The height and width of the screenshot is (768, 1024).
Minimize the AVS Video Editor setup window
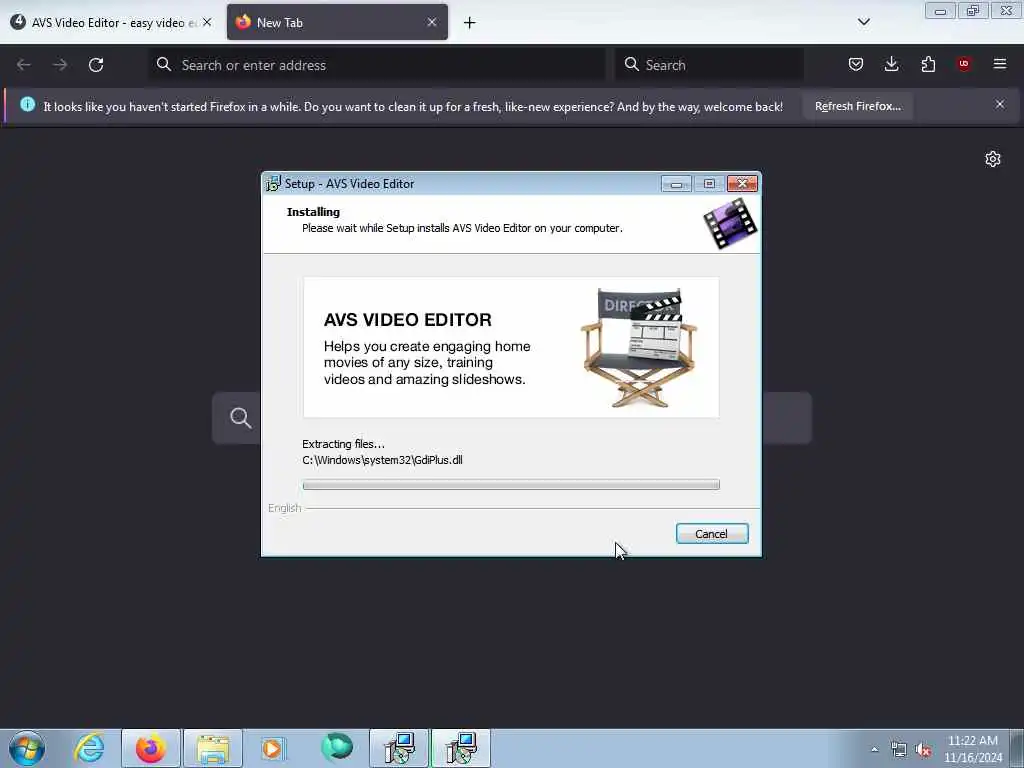pos(676,184)
